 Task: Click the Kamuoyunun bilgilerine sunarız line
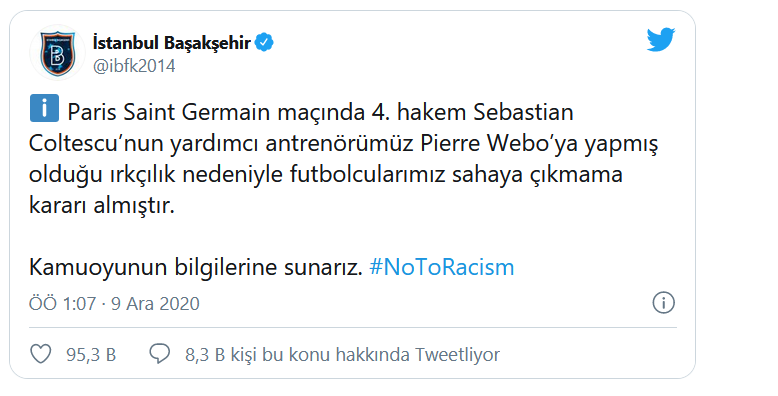pyautogui.click(x=195, y=268)
